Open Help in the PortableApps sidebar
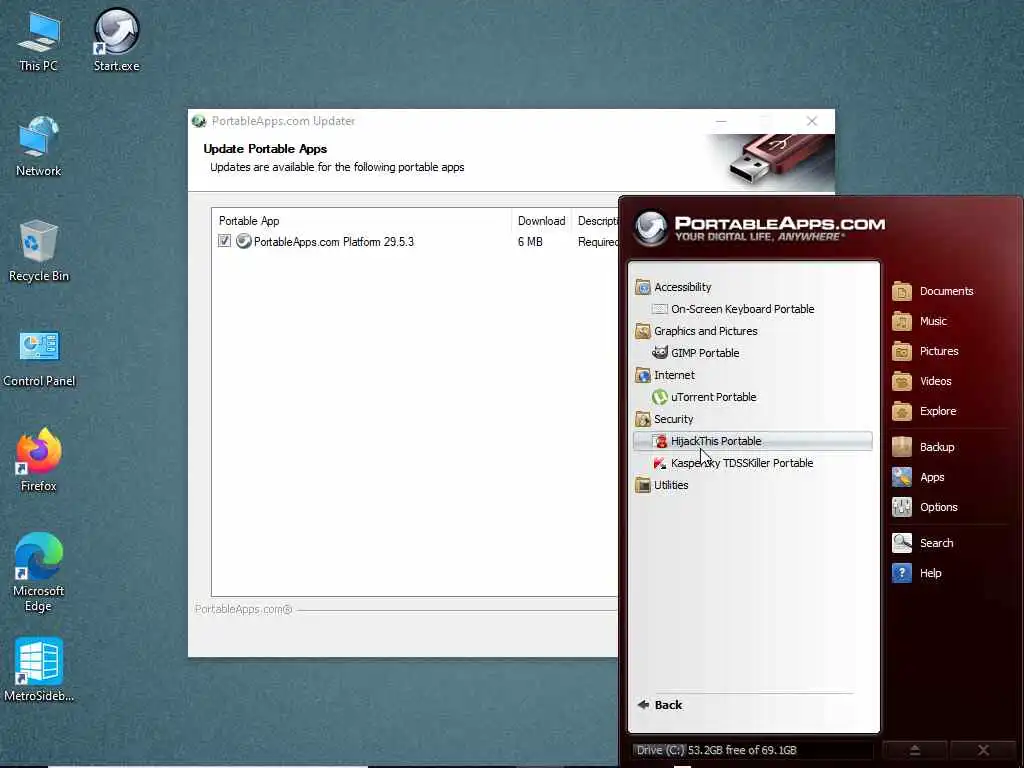 [917, 573]
